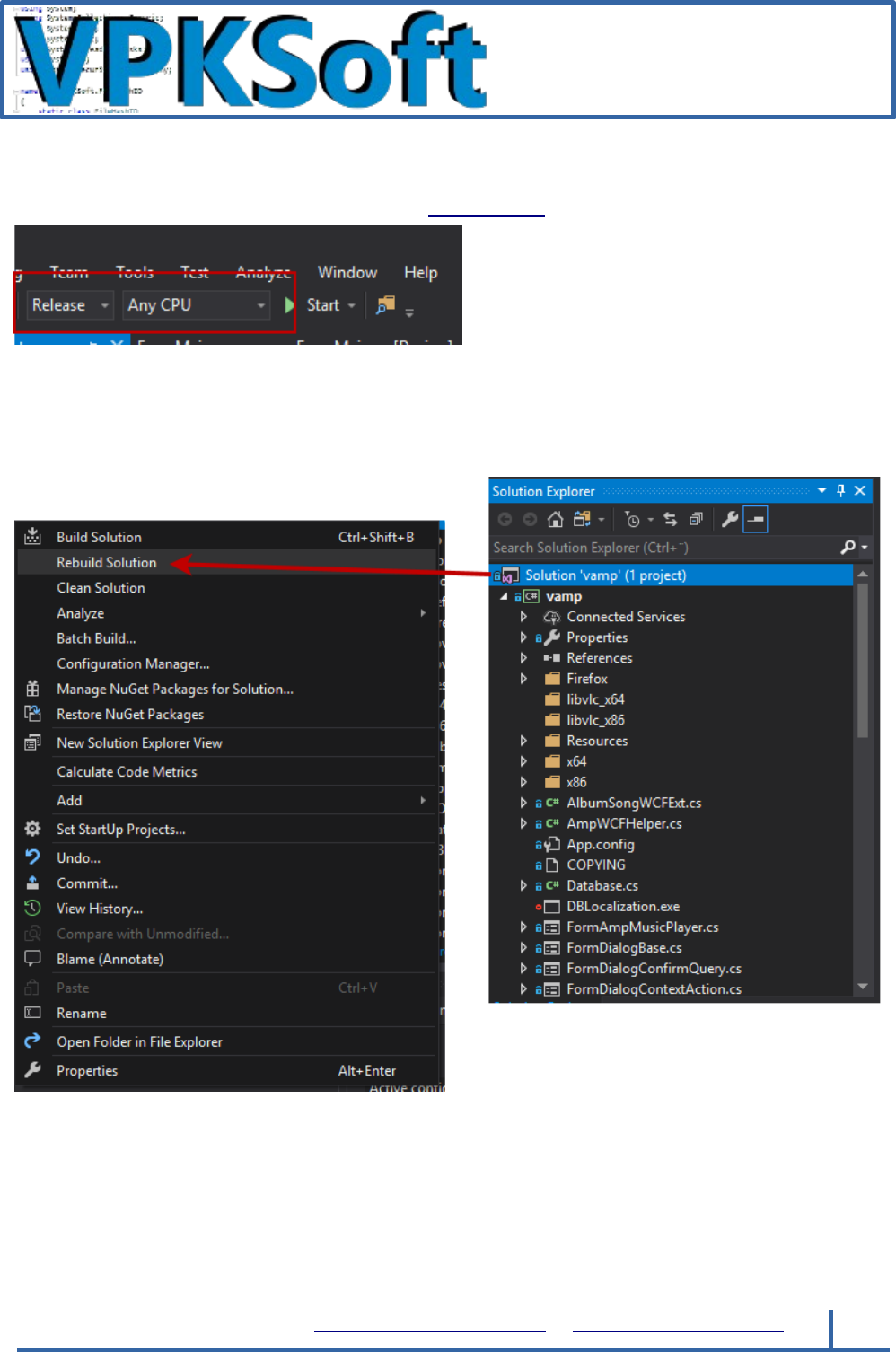Click the Forward arrow in Solution Explorer toolbar
The height and width of the screenshot is (1353, 896).
(x=530, y=519)
